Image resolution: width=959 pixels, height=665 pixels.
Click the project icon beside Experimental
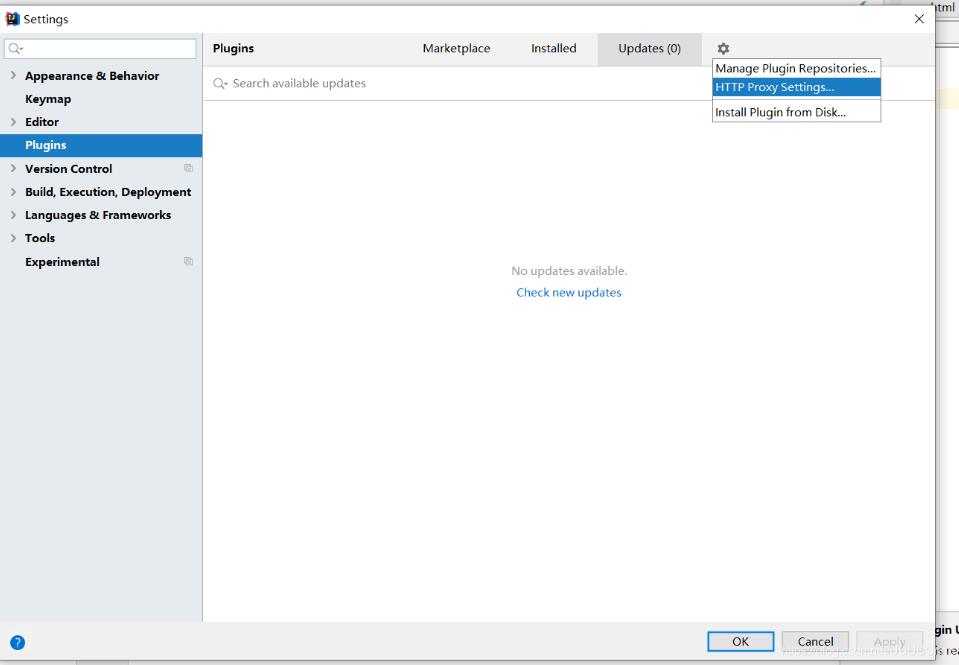(189, 261)
